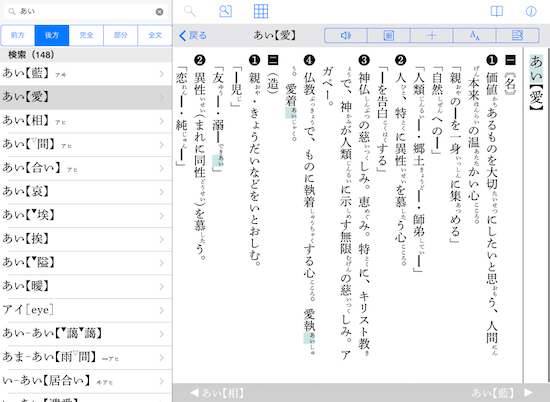Click chevron on the あい【相】 row

pyautogui.click(x=161, y=121)
